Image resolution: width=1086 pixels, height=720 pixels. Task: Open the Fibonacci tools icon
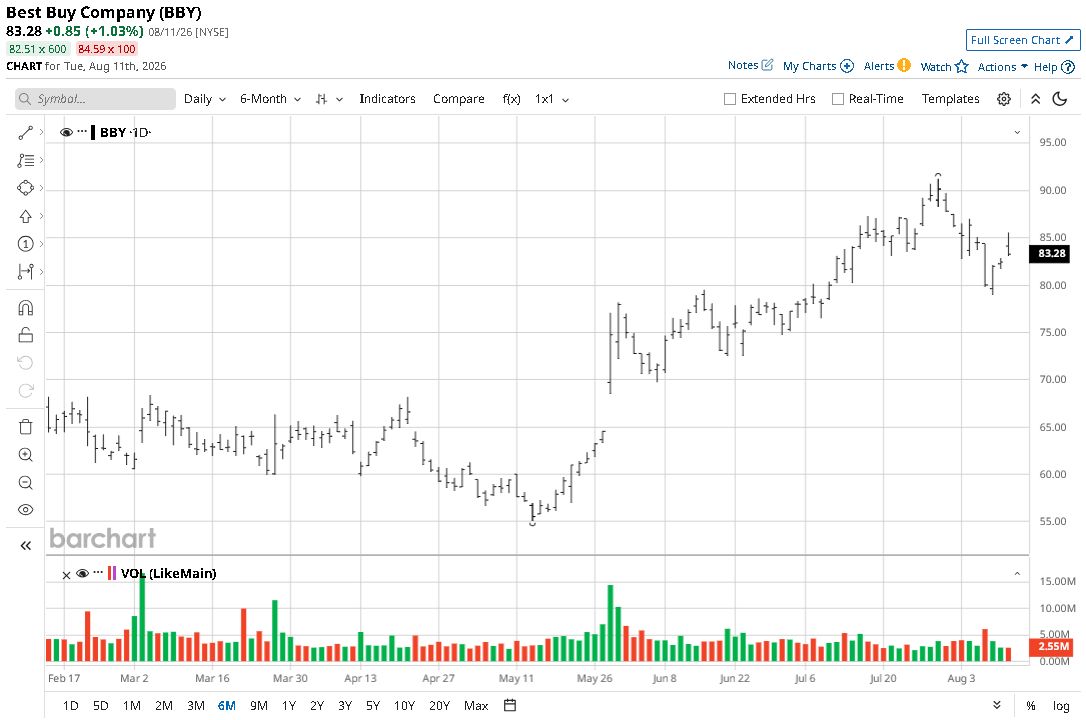(x=26, y=160)
